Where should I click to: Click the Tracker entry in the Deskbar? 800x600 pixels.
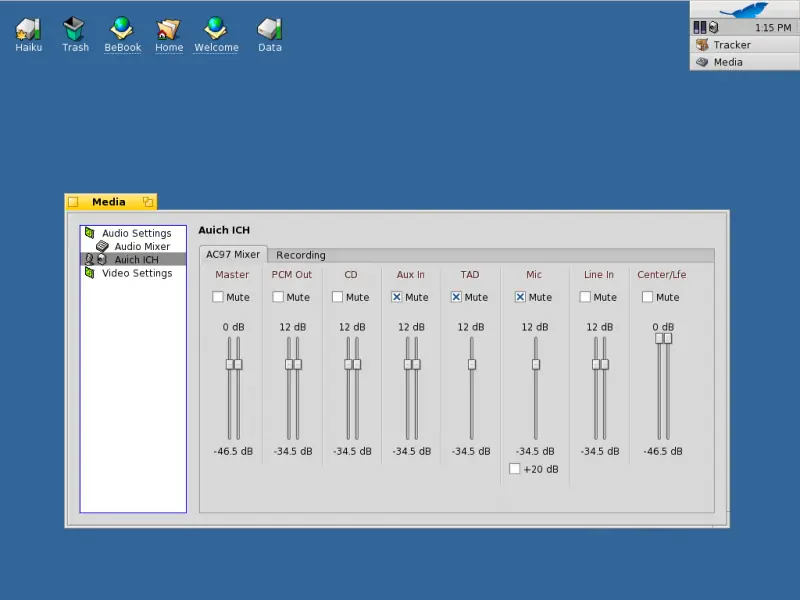pos(744,45)
